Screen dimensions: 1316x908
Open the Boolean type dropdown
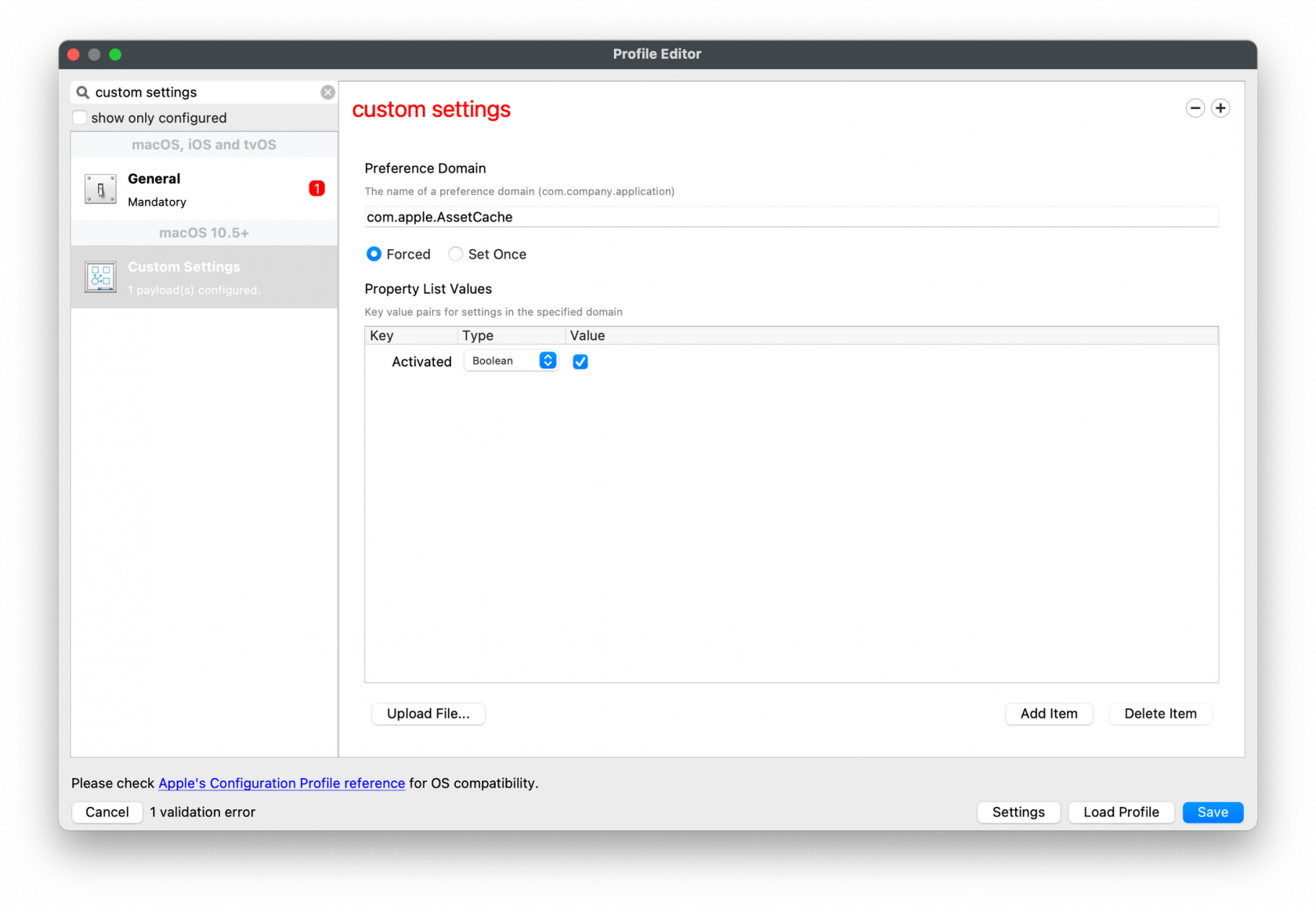(x=511, y=360)
